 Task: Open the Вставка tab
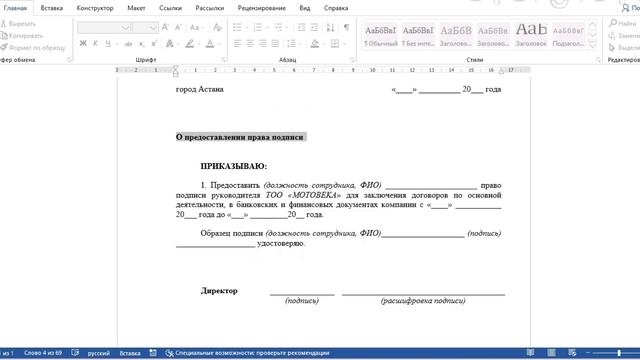click(x=51, y=8)
